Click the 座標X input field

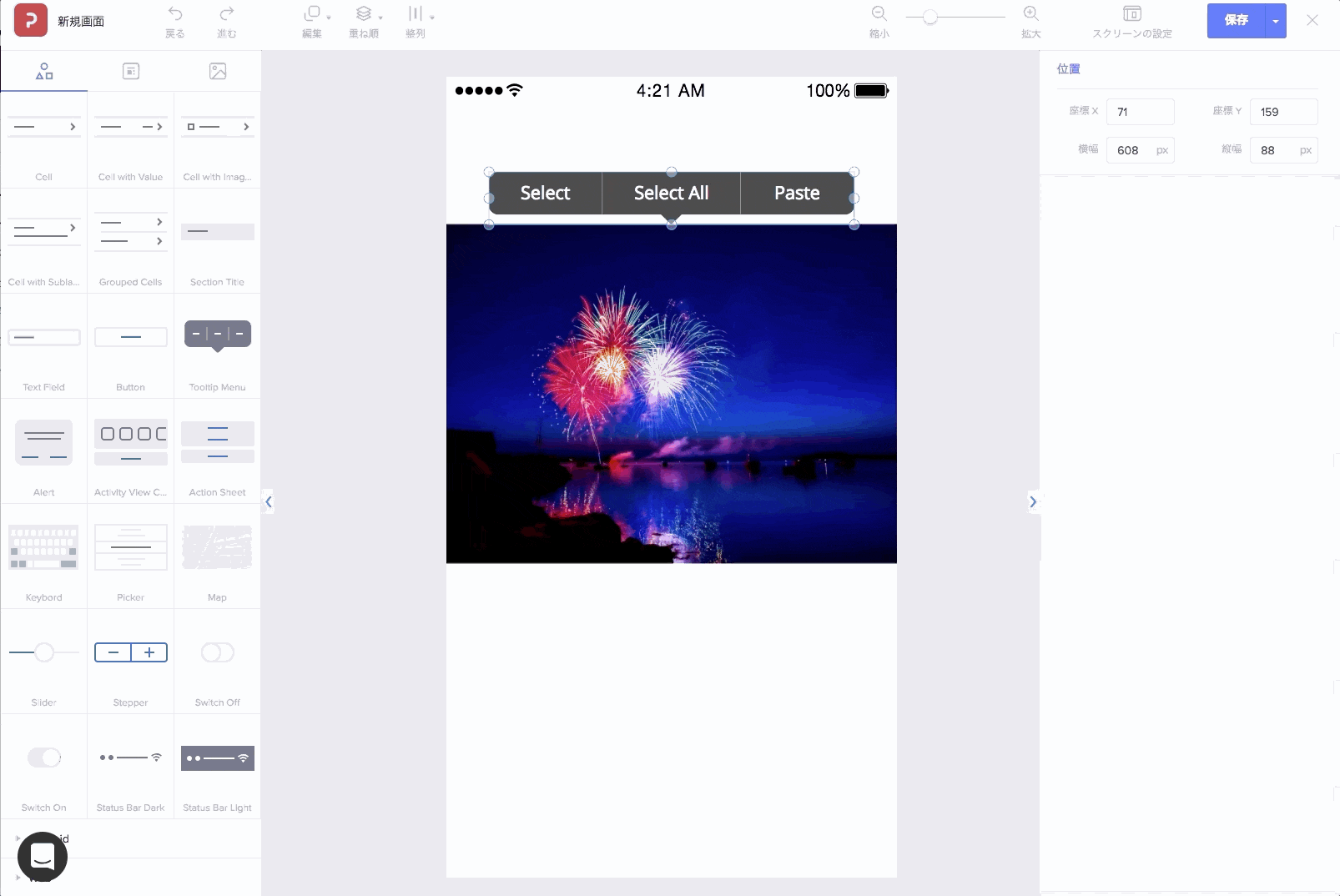click(1140, 112)
